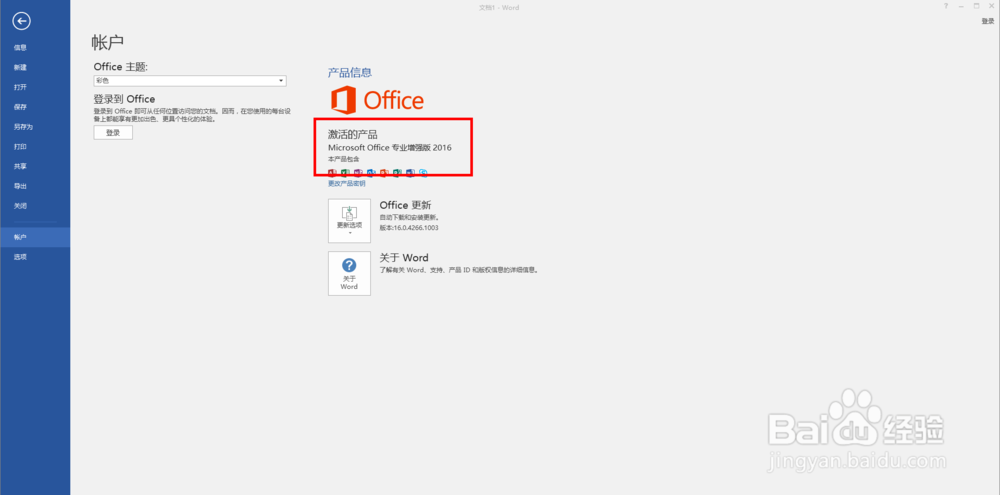Open the 关于 Word about dialog
This screenshot has width=1000, height=495.
(349, 273)
